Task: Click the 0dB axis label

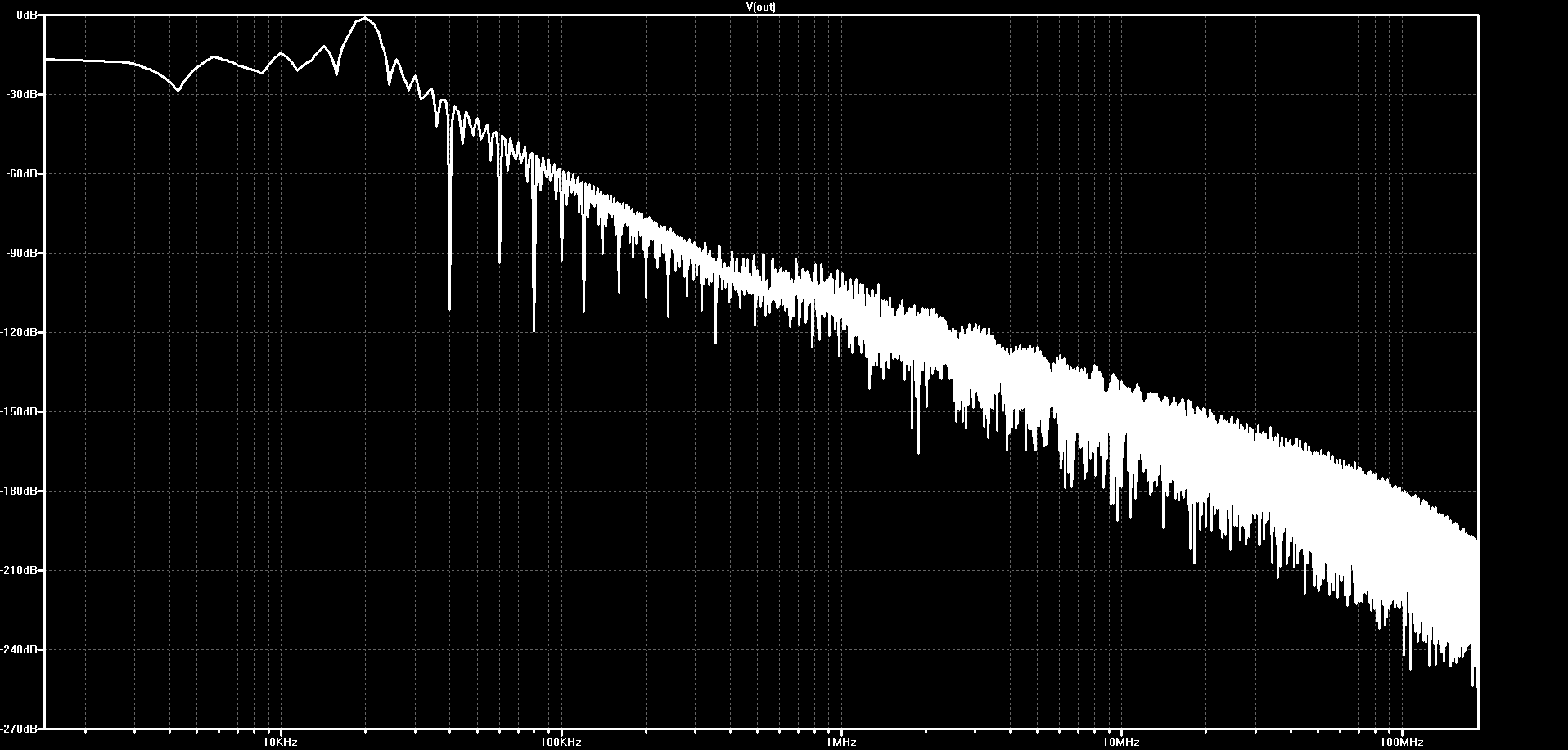Action: click(27, 15)
